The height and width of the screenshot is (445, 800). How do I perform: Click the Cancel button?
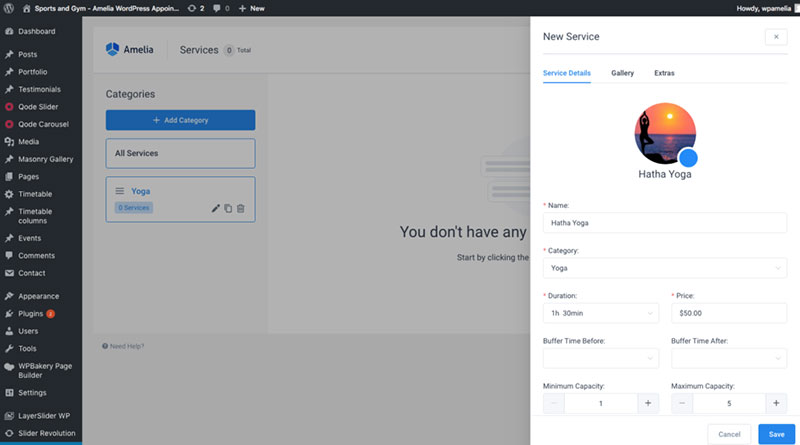[729, 434]
